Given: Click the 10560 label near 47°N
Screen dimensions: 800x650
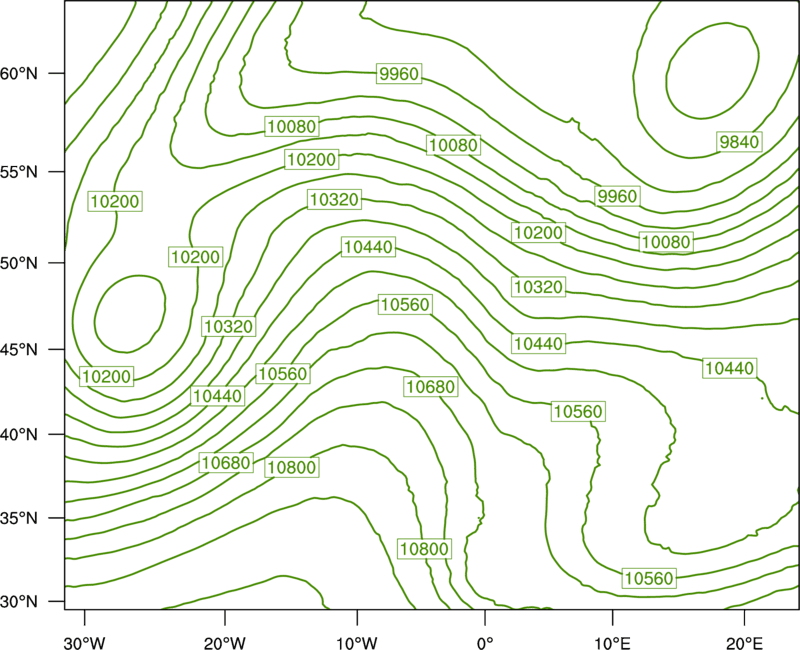Looking at the screenshot, I should click(406, 305).
